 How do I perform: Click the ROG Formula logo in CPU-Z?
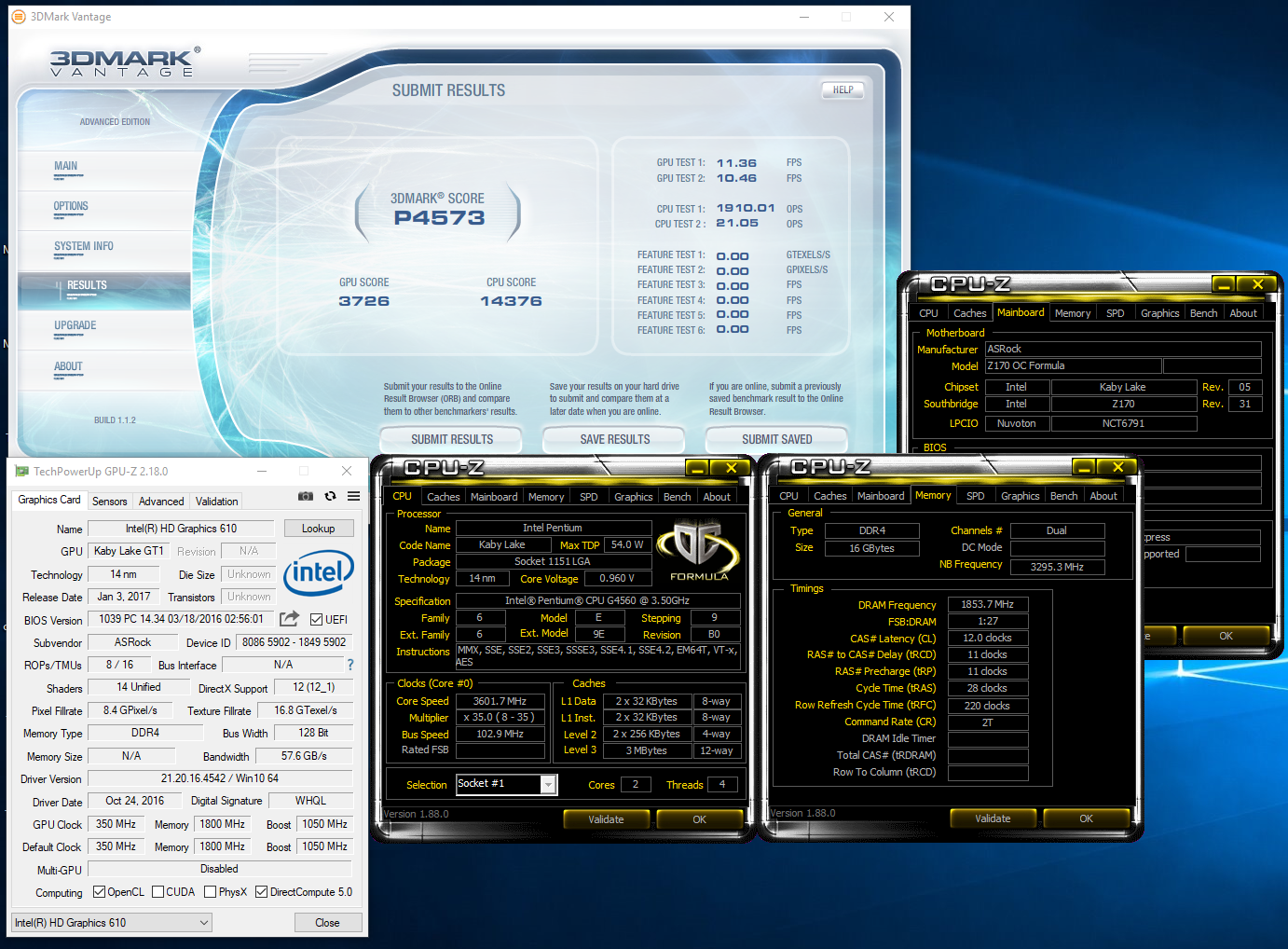point(699,552)
